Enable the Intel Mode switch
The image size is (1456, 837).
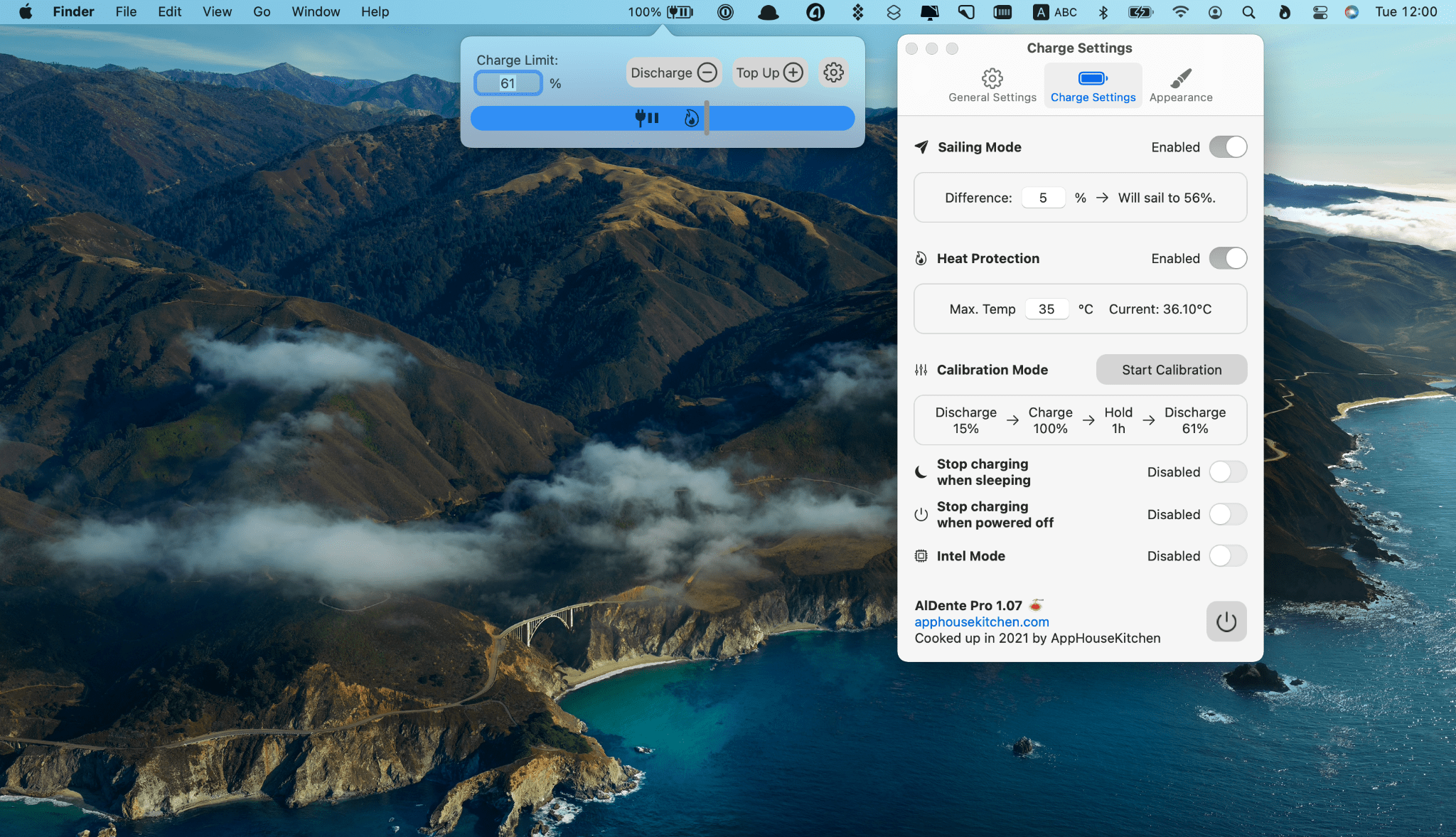click(x=1228, y=556)
